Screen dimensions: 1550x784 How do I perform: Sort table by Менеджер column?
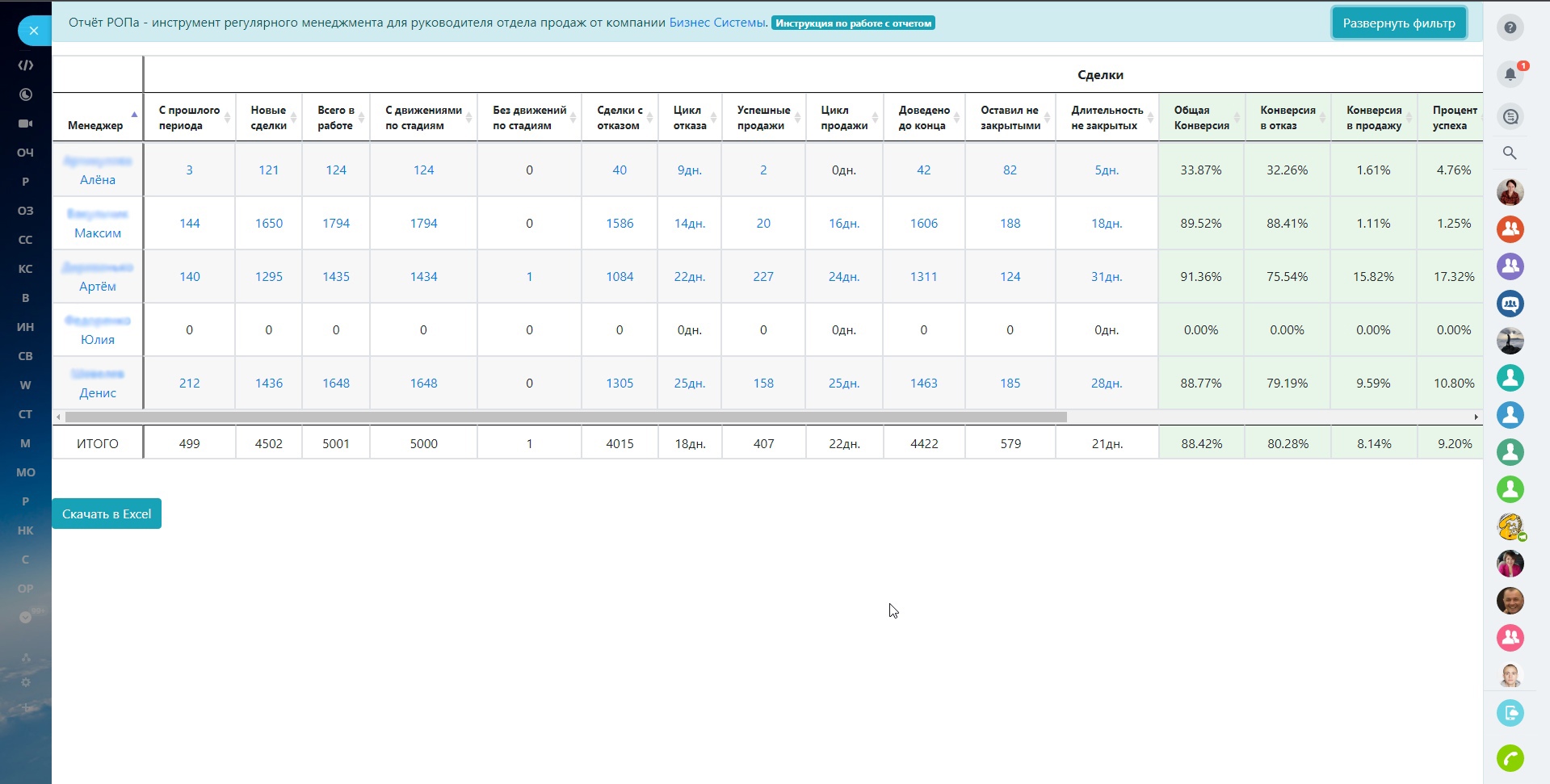point(96,125)
